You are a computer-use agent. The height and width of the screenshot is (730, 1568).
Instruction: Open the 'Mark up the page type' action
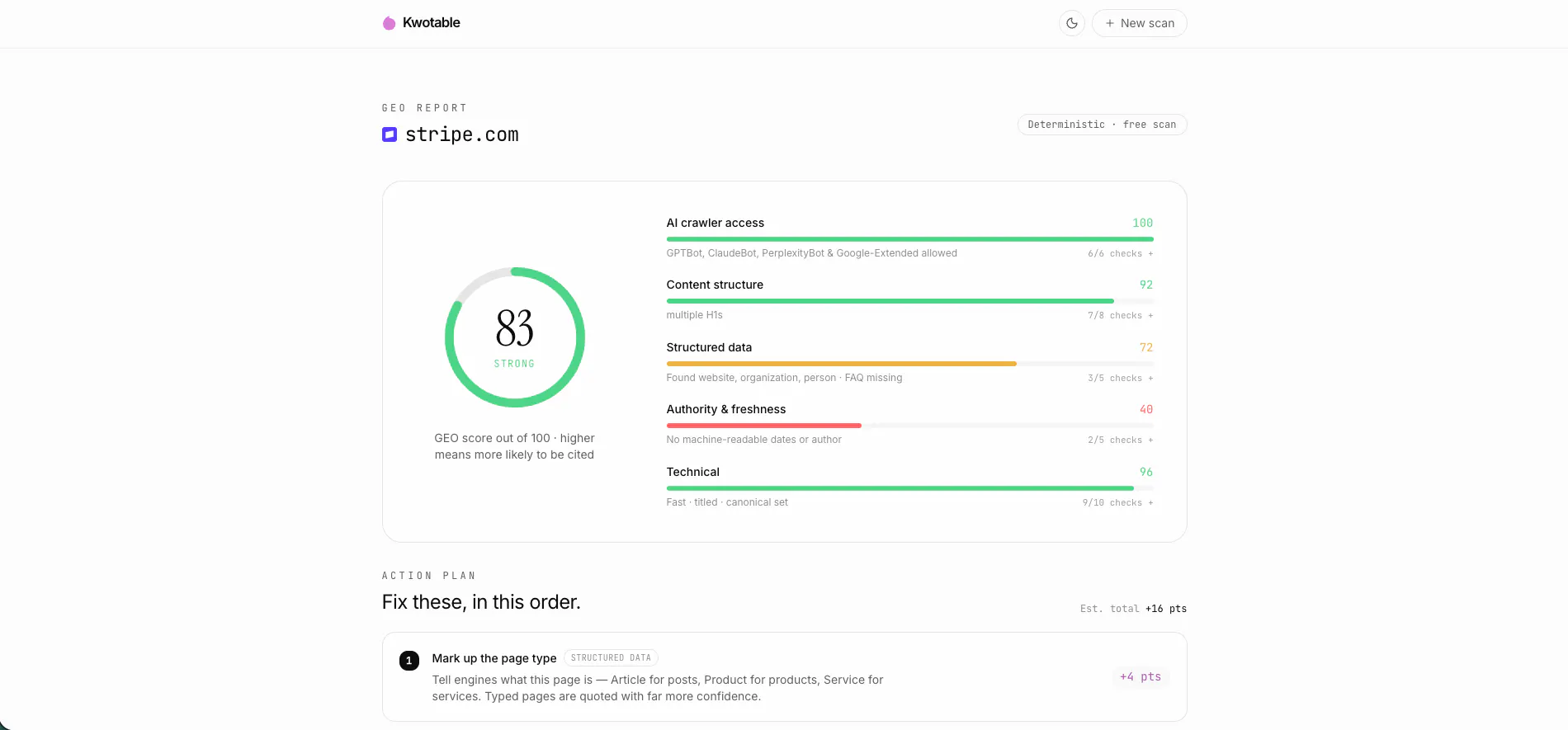point(785,677)
